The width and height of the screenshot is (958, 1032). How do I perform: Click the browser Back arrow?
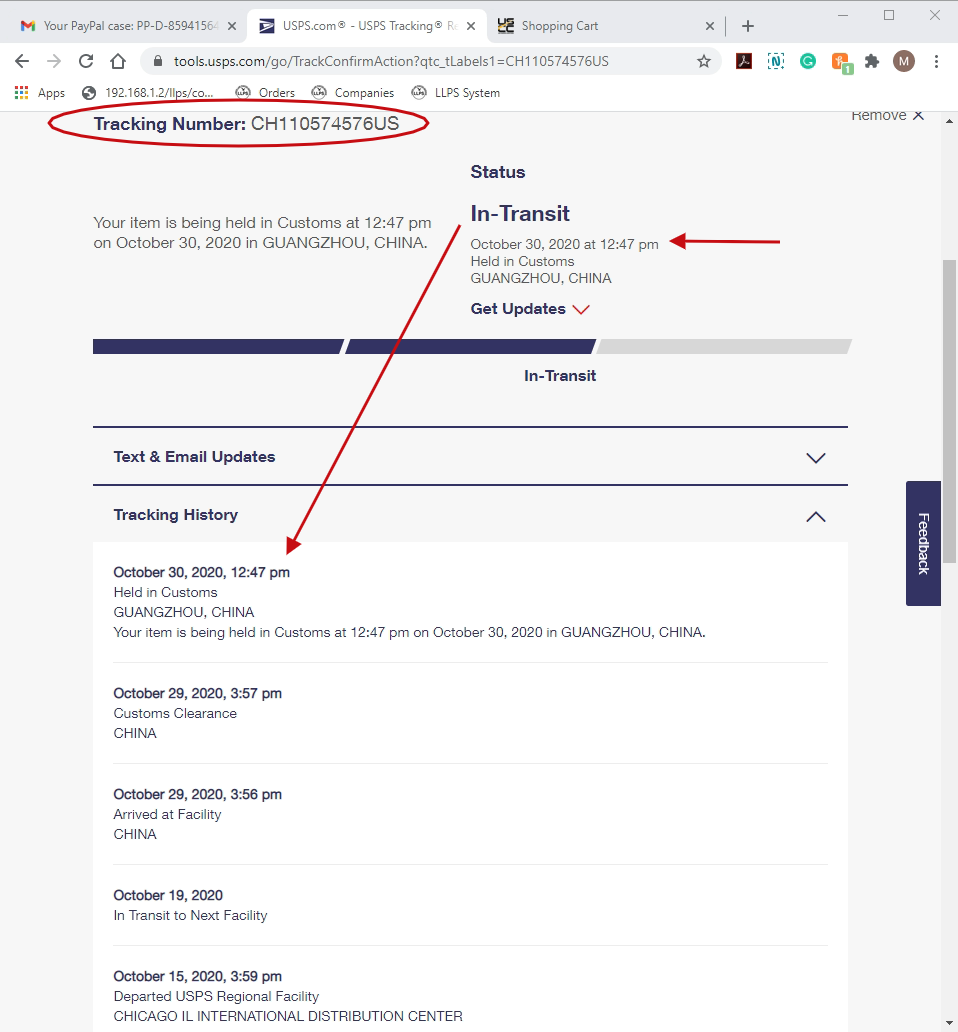[22, 61]
